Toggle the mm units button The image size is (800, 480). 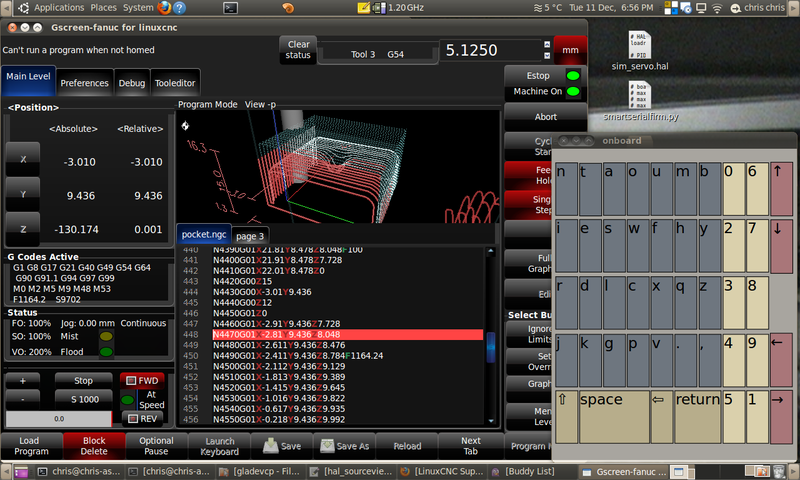coord(570,50)
